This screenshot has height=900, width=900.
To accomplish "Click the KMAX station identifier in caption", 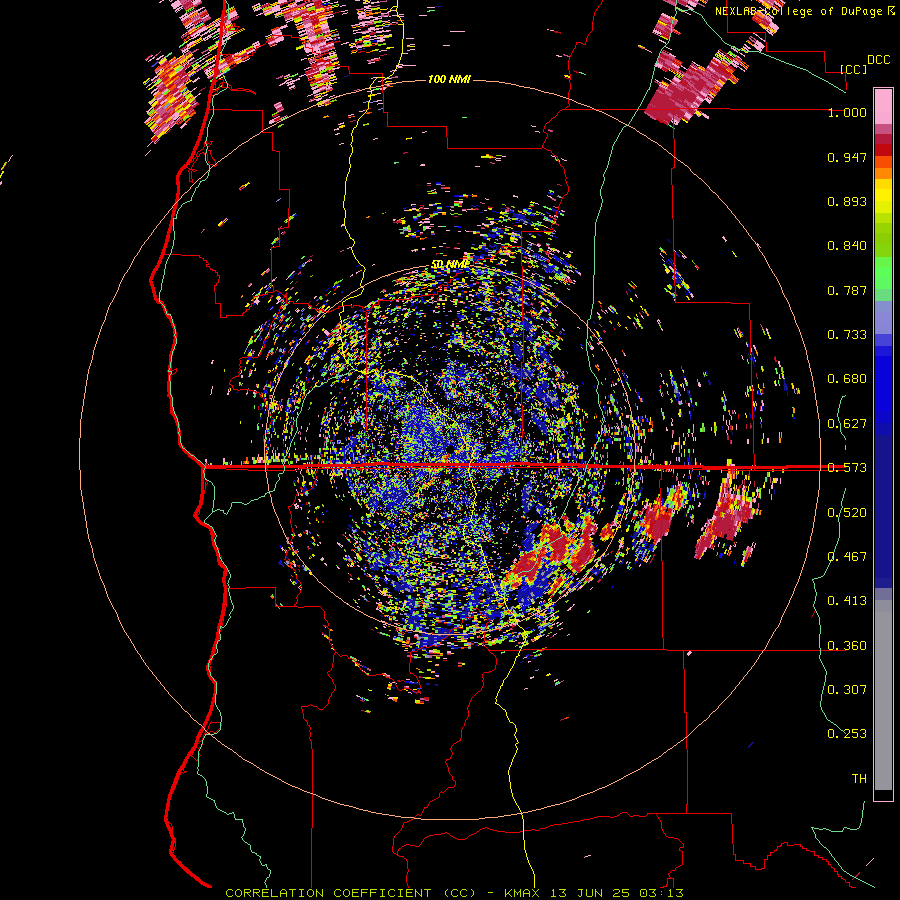I will pyautogui.click(x=523, y=893).
